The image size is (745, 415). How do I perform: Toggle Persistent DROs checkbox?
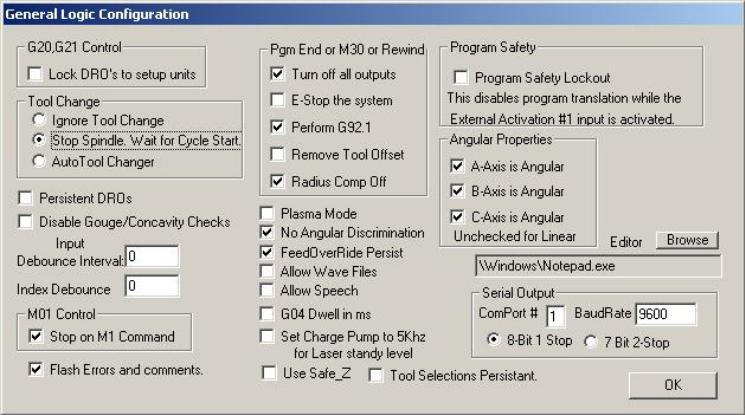[x=25, y=198]
